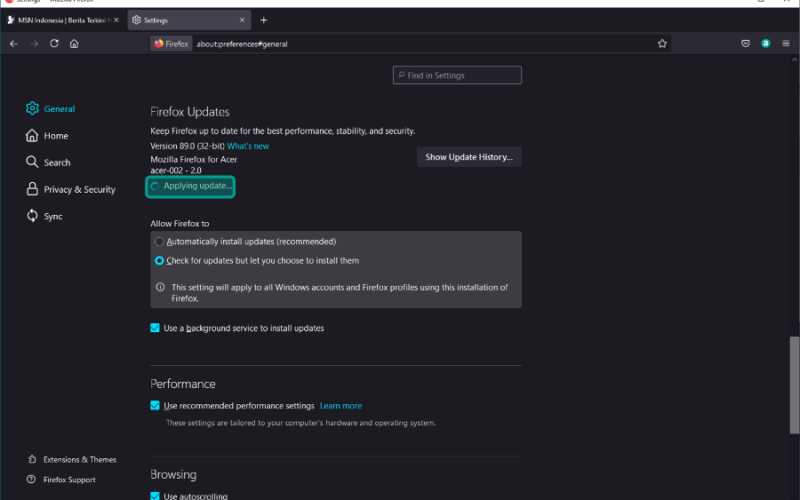Click the Mozilla Firefox for Acer text
Viewport: 800px width, 500px height.
pos(194,159)
